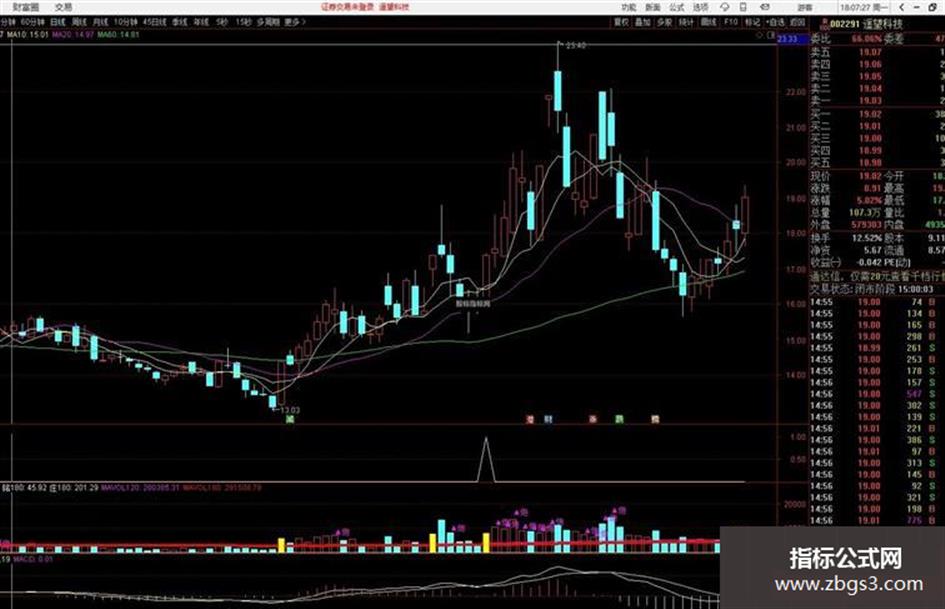Image resolution: width=945 pixels, height=609 pixels.
Task: Click the green 减 event marker under chart
Action: (x=290, y=419)
